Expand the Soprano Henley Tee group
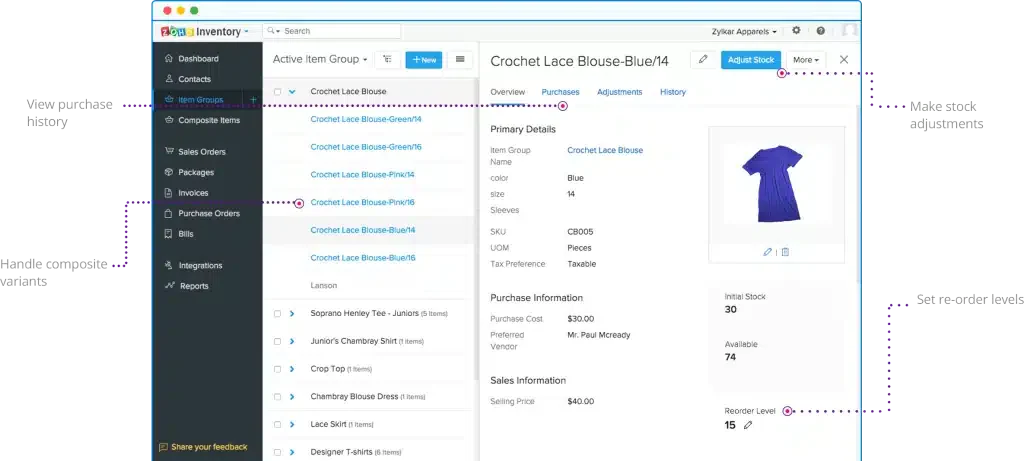 coord(292,314)
